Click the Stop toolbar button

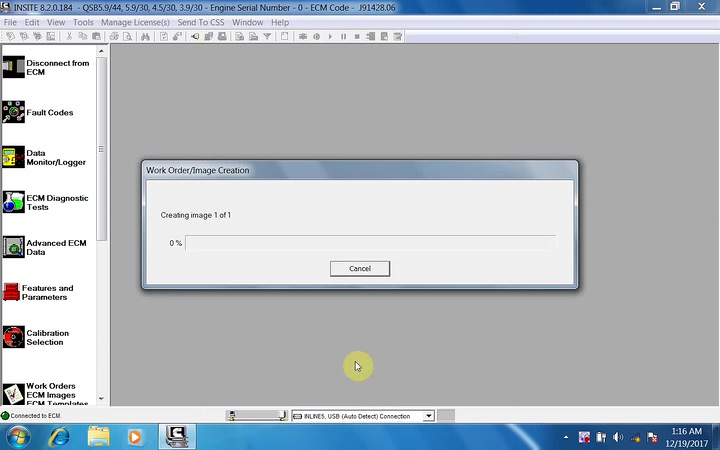tap(357, 36)
